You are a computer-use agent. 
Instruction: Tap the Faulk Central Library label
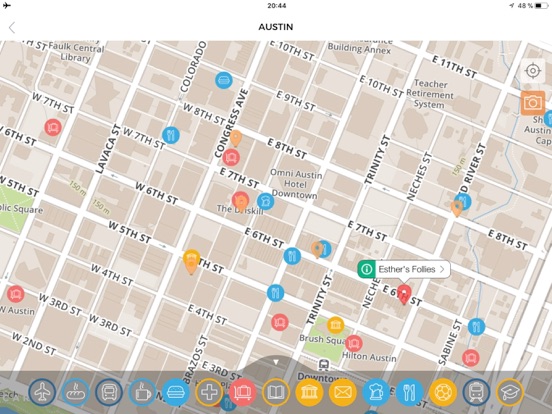pos(76,52)
